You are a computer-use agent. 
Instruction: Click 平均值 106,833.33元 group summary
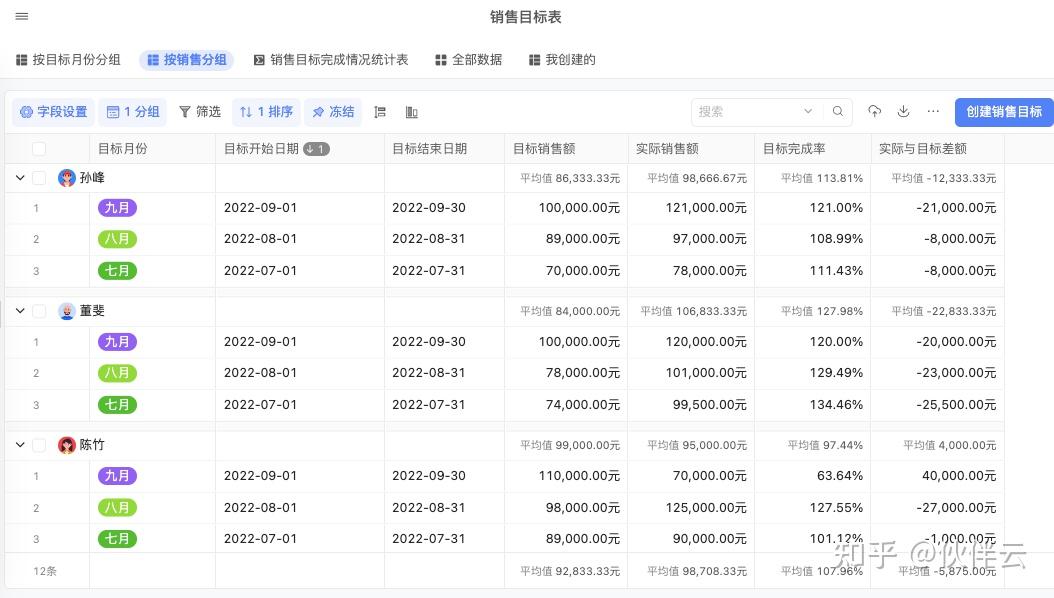pos(694,311)
